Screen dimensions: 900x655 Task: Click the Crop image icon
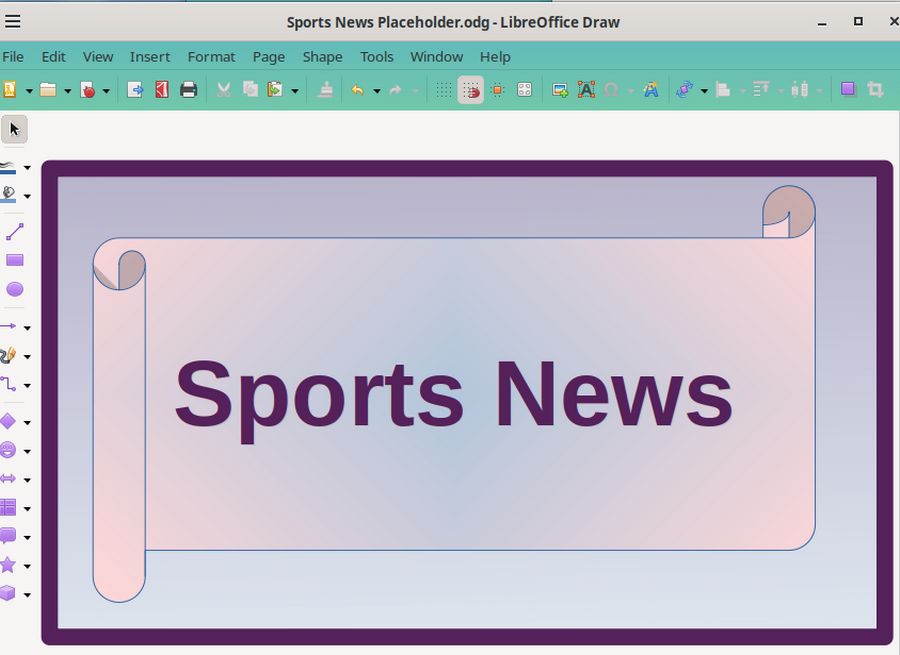(x=876, y=90)
